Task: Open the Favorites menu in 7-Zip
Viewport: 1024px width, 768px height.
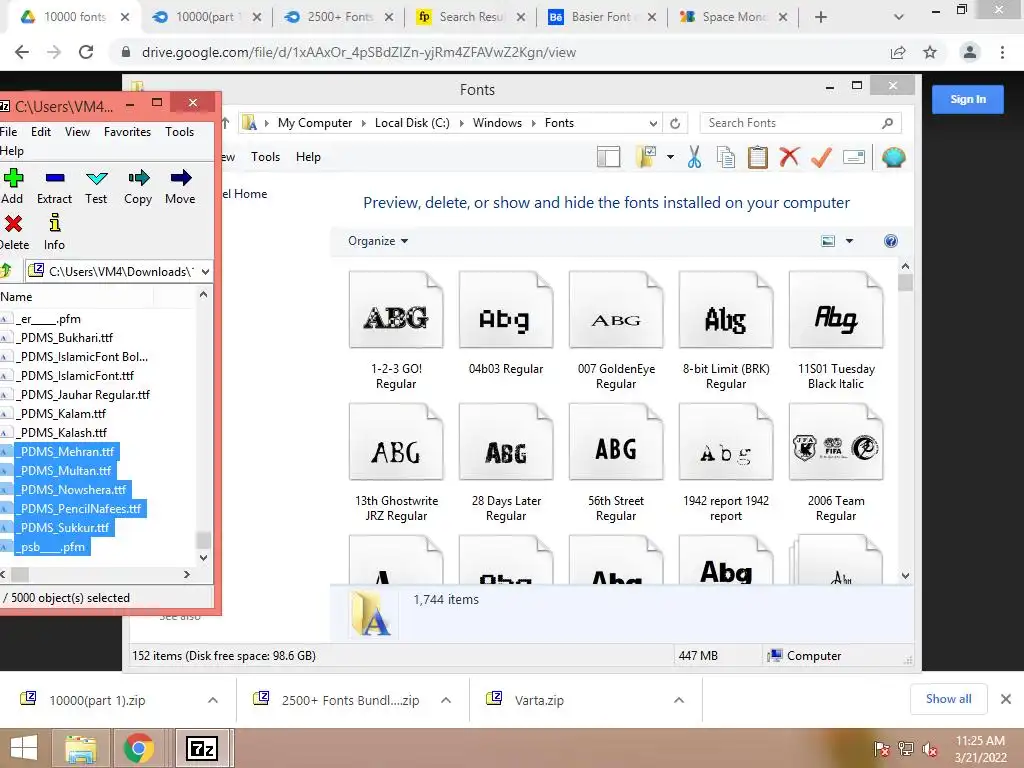Action: tap(127, 131)
